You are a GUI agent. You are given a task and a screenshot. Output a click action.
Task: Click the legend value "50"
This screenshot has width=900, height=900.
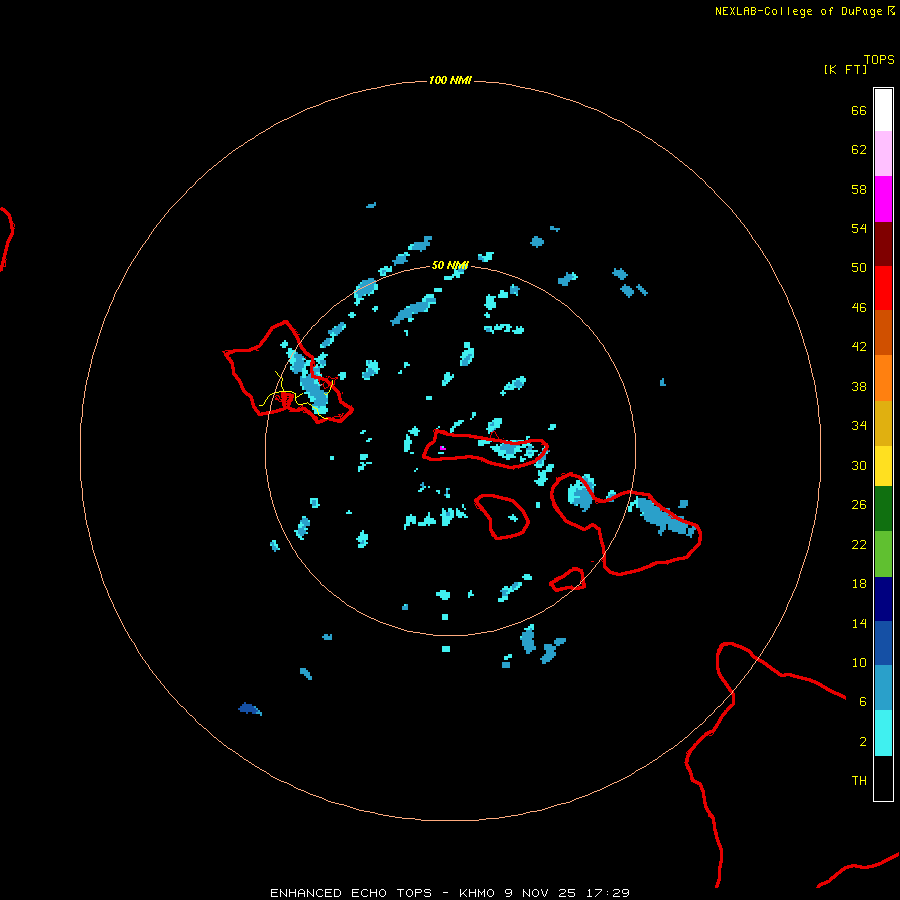859,268
